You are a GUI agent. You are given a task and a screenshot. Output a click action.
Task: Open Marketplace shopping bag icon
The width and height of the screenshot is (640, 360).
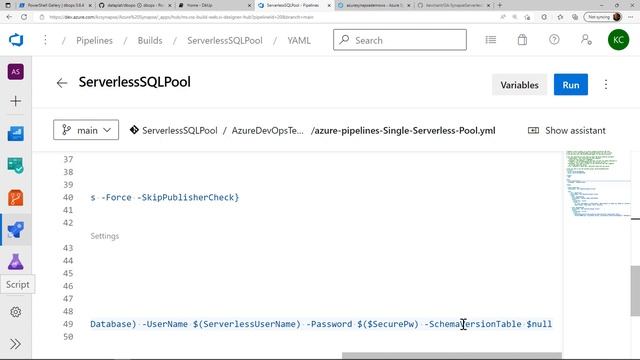click(x=522, y=40)
